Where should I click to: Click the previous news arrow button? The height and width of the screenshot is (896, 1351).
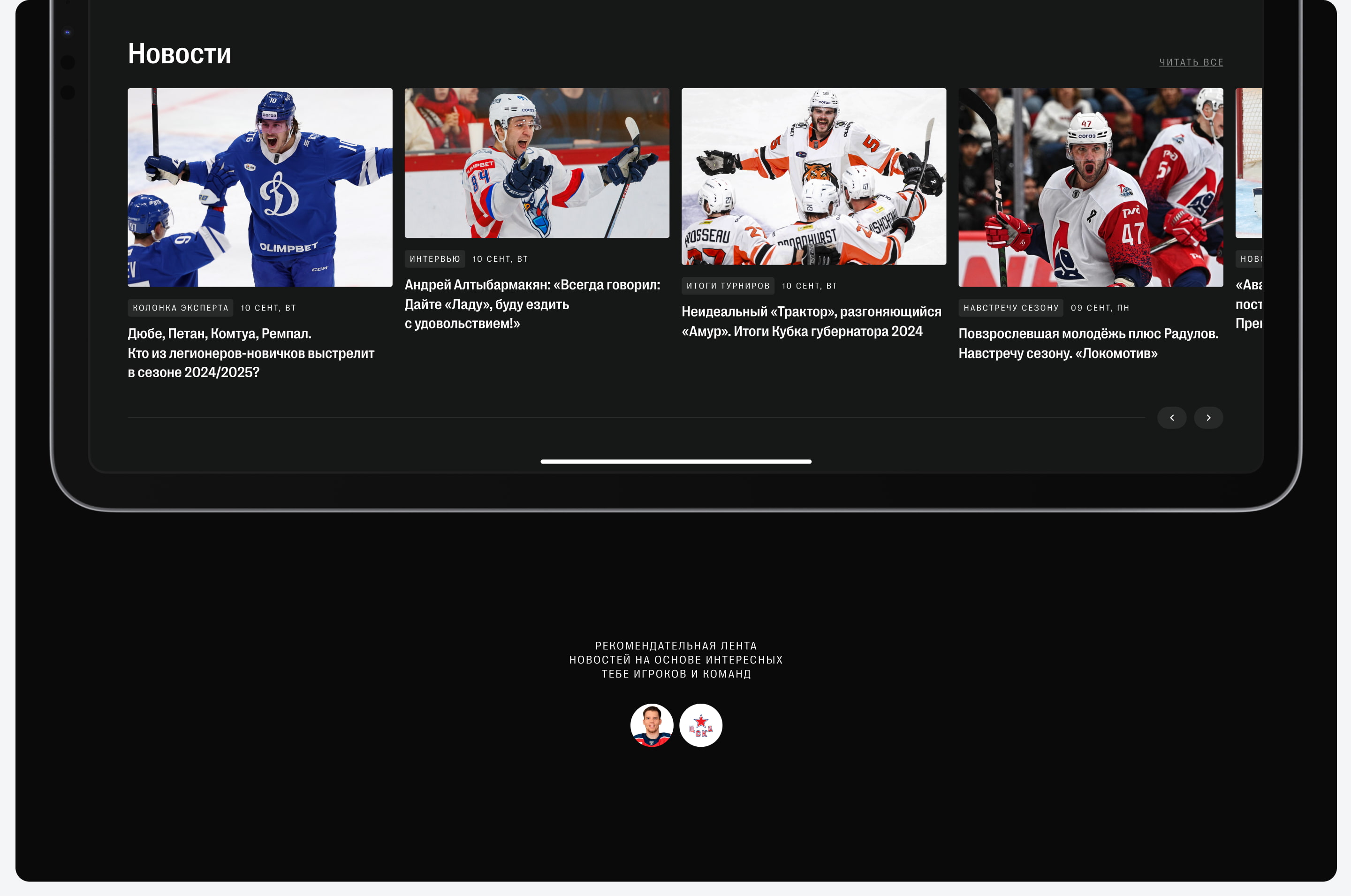(x=1171, y=418)
